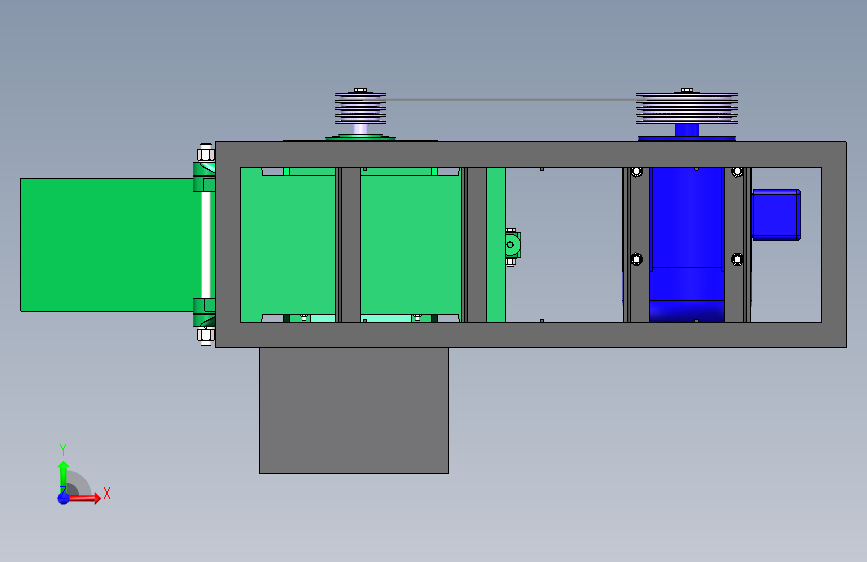Select the gray rectangular block below the frame

coord(354,410)
